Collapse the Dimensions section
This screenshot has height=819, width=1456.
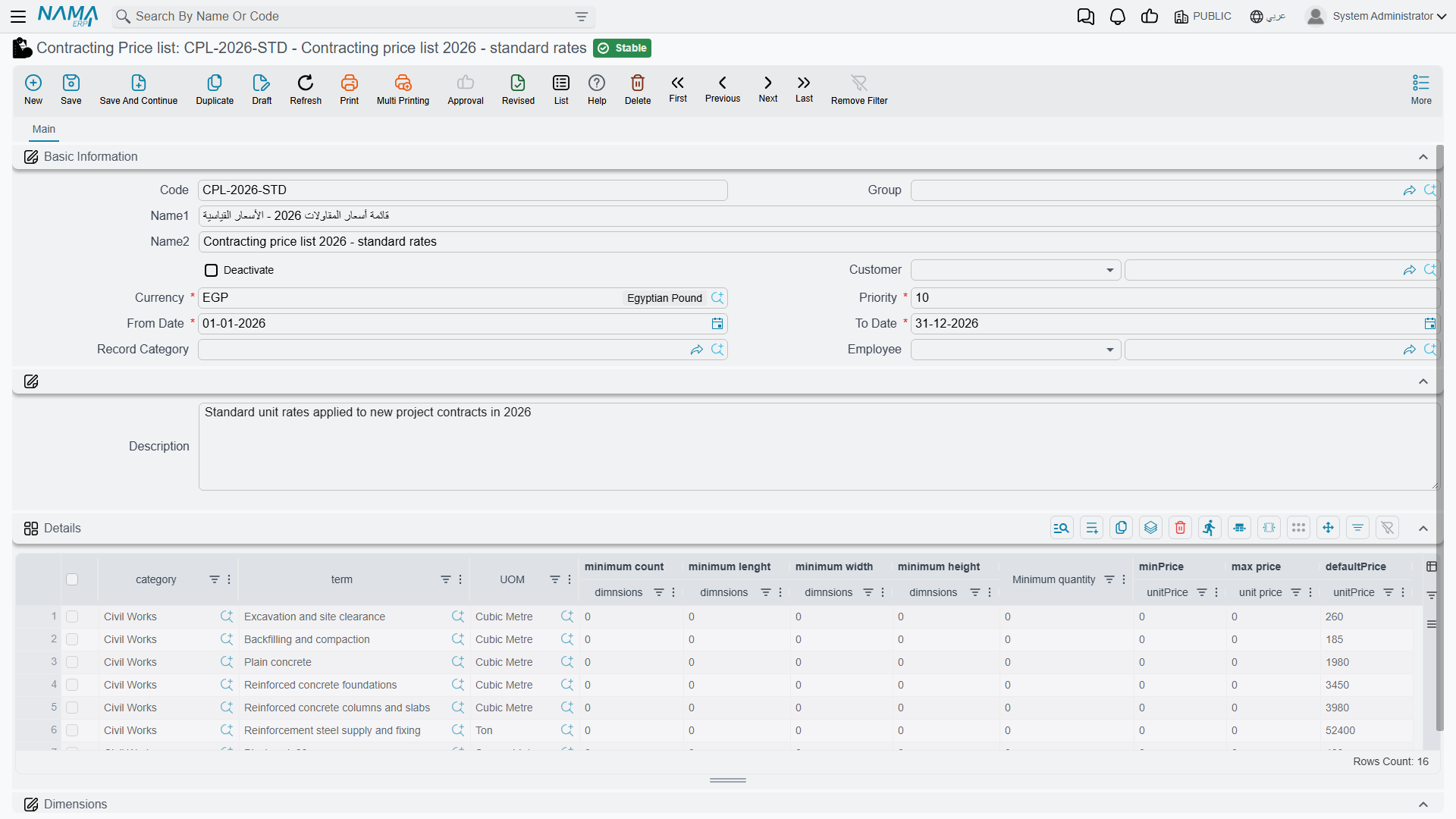click(x=1423, y=805)
